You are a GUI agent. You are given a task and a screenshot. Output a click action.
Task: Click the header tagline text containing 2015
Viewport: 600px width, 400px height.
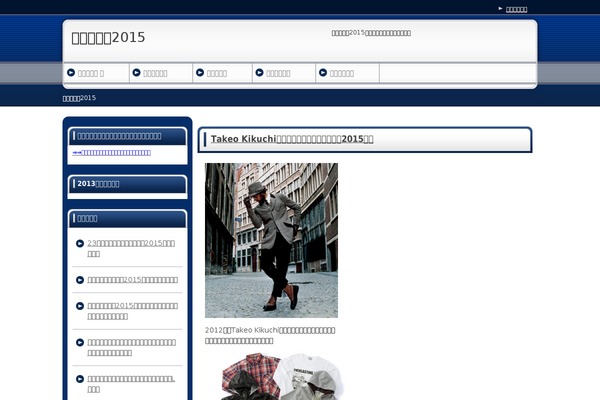click(x=371, y=33)
